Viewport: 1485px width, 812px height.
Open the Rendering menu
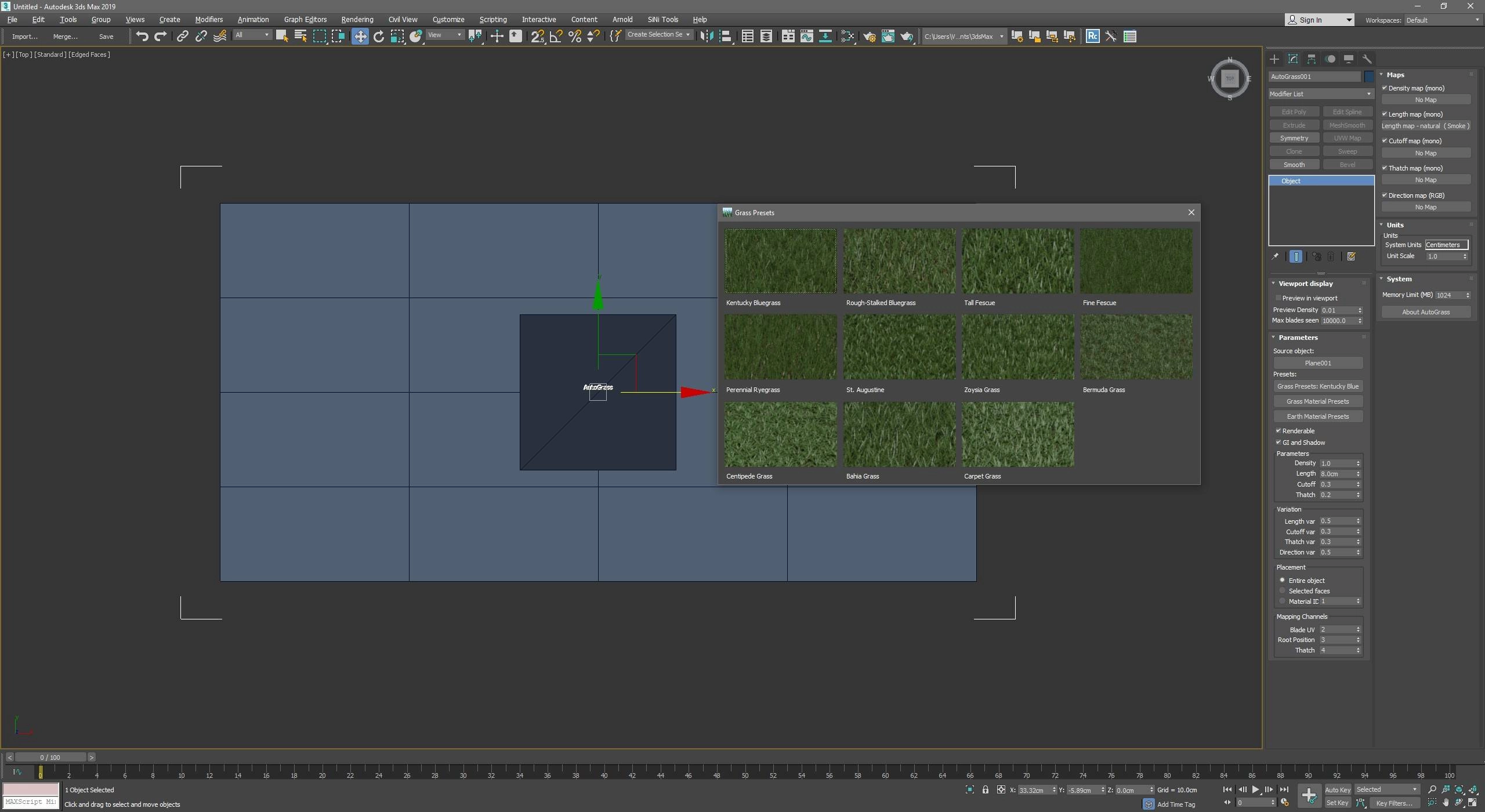(357, 19)
